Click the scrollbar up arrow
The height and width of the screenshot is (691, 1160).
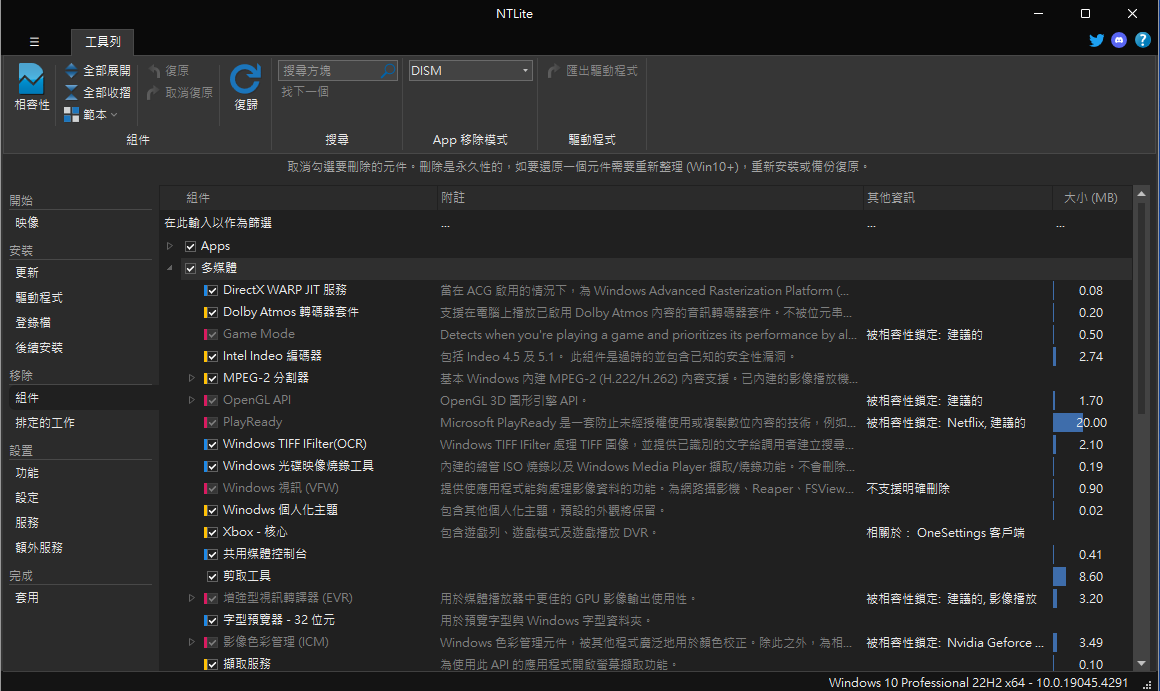[1142, 194]
